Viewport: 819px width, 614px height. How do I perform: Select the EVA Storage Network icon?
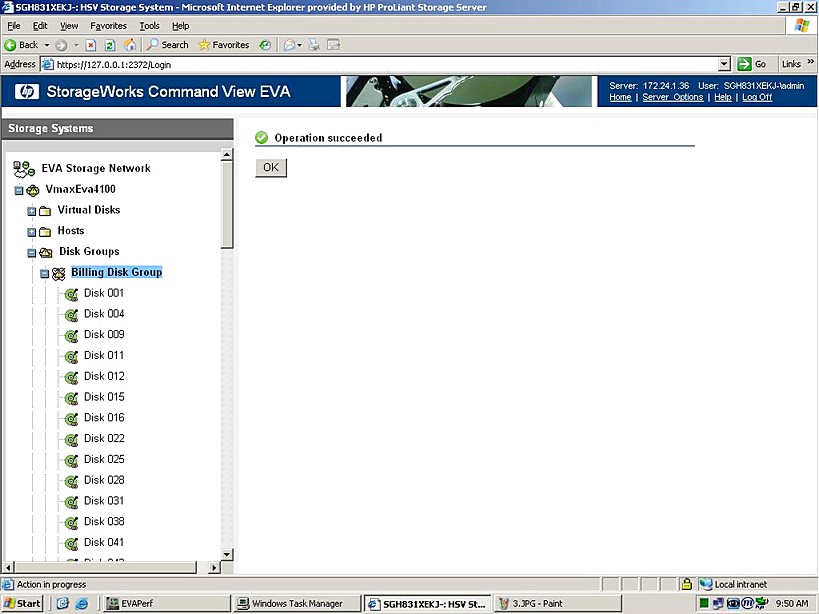pyautogui.click(x=24, y=169)
